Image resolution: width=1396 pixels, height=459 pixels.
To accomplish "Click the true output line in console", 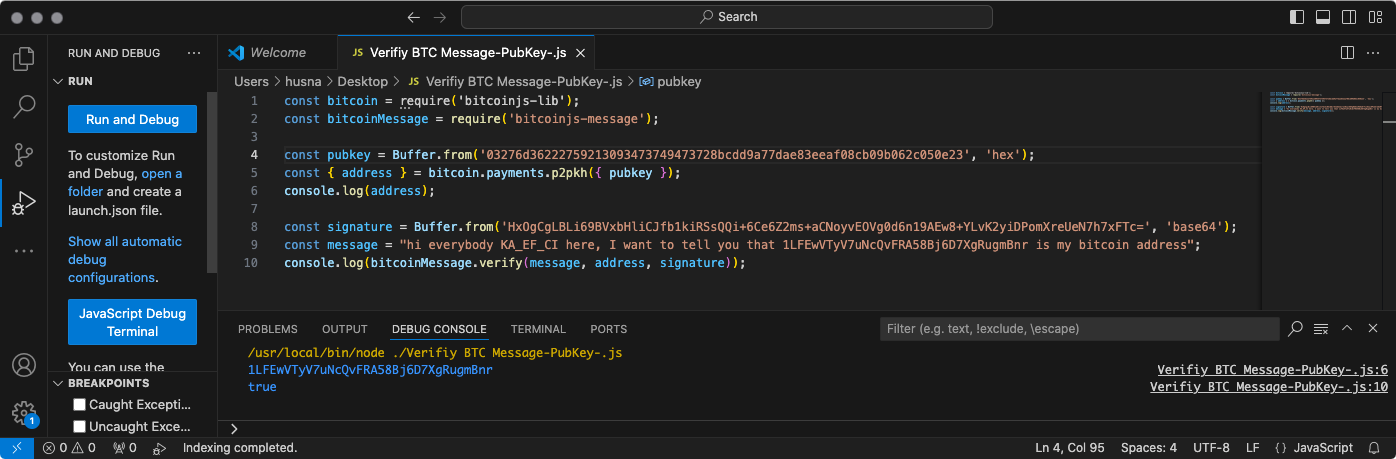I will (262, 386).
